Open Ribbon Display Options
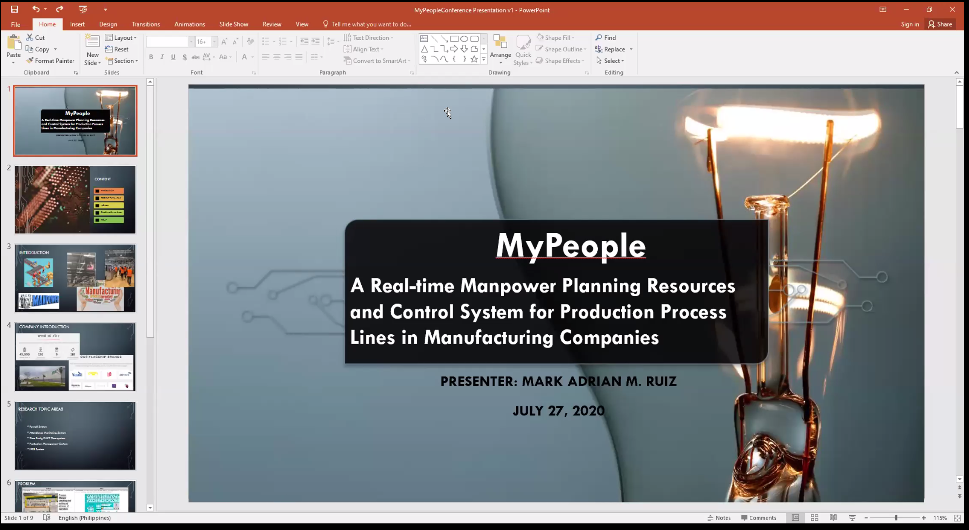 coord(882,9)
